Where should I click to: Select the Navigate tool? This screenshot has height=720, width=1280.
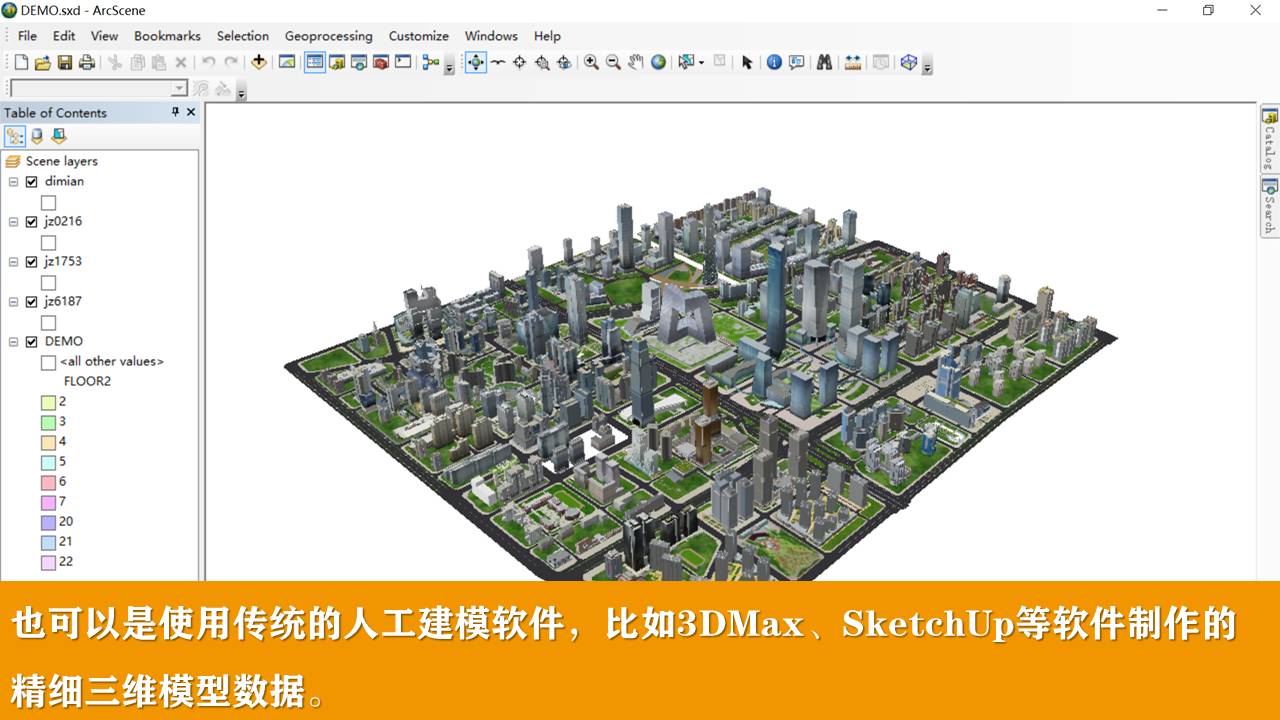tap(476, 62)
